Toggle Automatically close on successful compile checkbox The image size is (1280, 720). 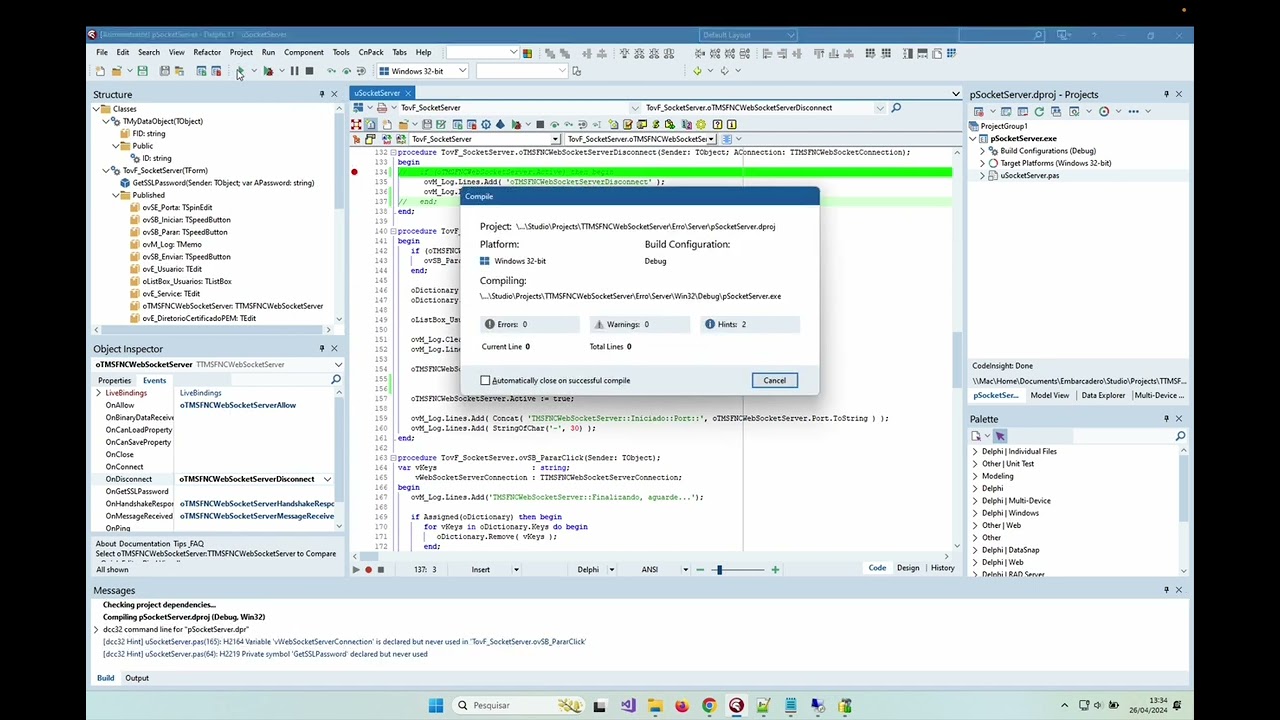(x=485, y=380)
